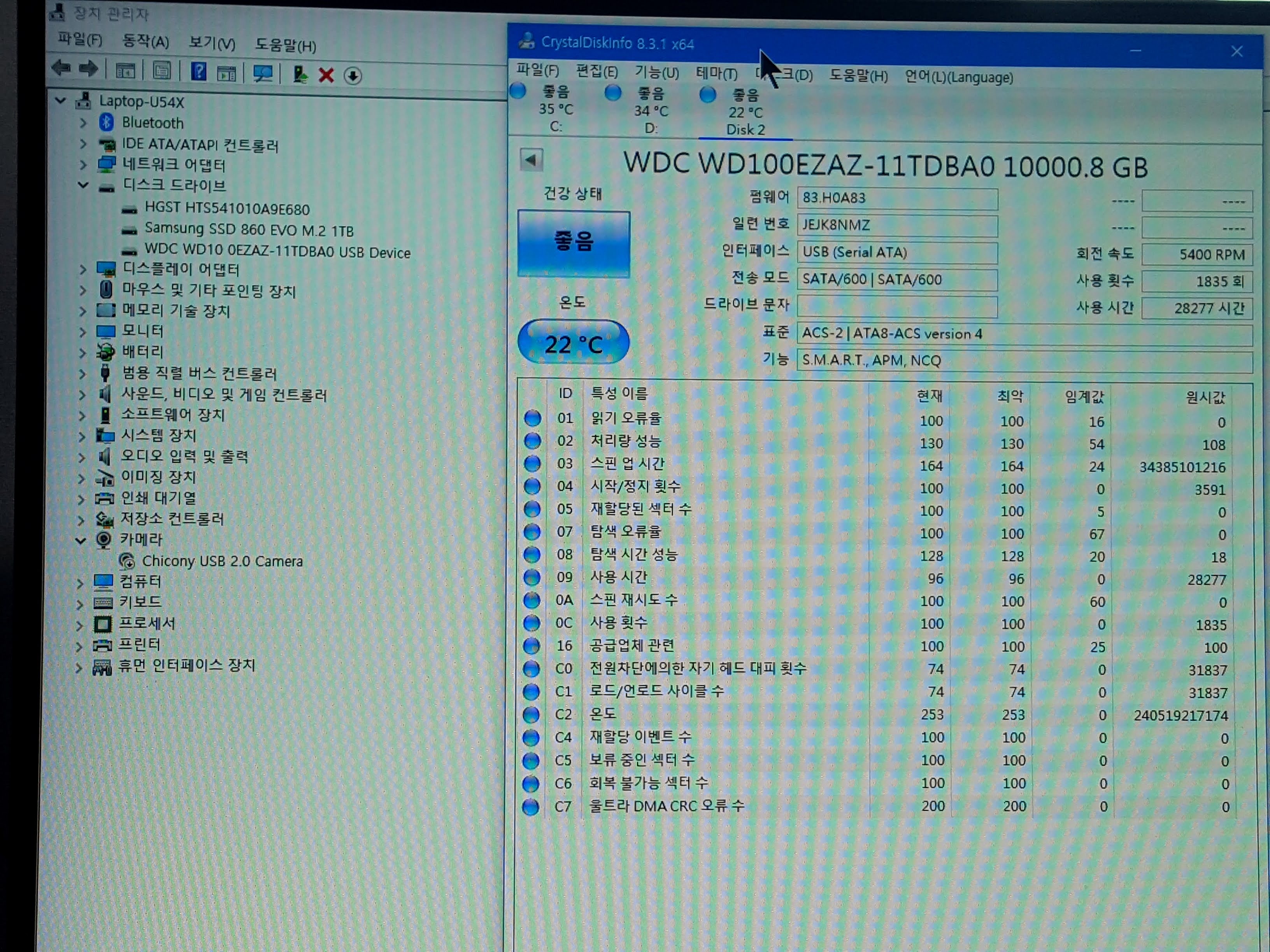Click the 22 °C temperature button
The width and height of the screenshot is (1270, 952).
pos(574,343)
